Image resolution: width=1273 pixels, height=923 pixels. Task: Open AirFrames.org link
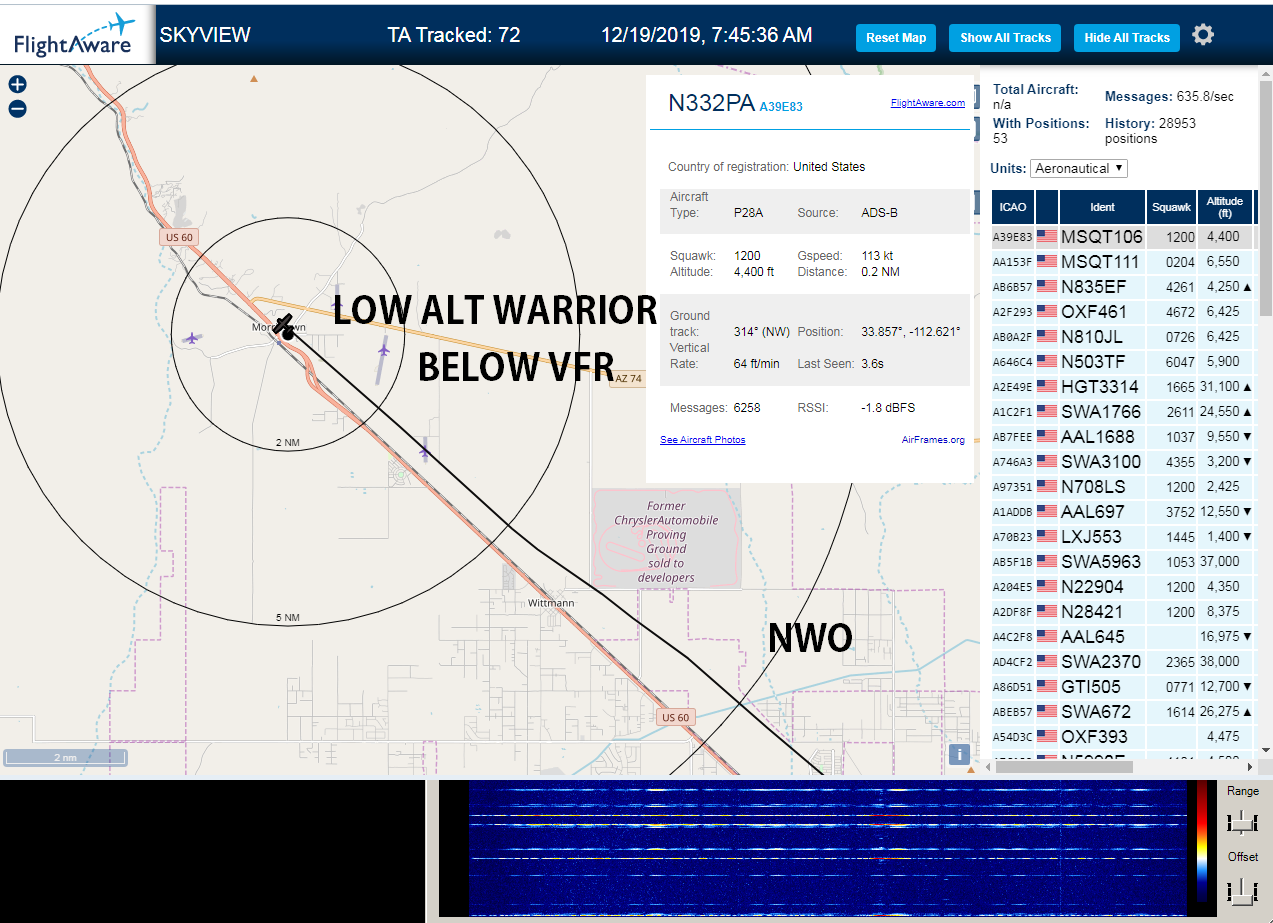click(x=933, y=440)
